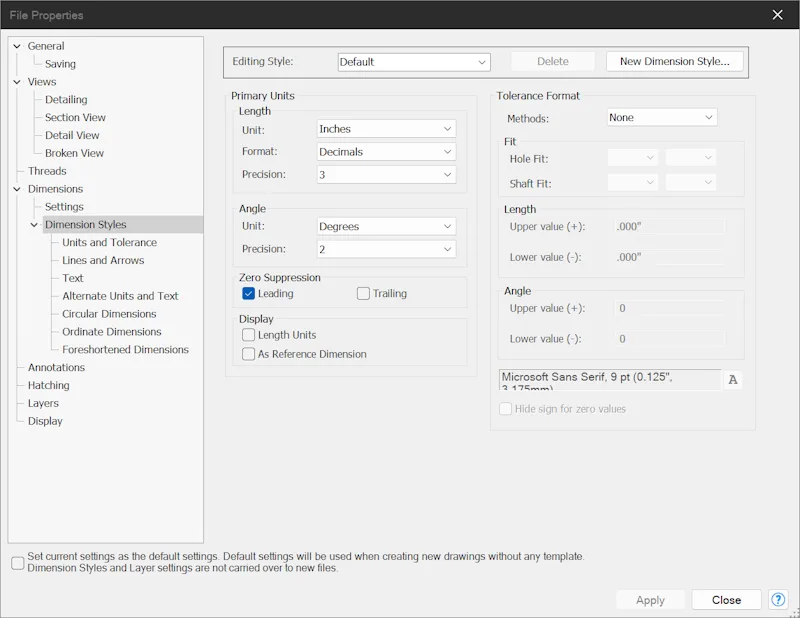Collapse the Dimension Styles tree node

click(x=34, y=225)
